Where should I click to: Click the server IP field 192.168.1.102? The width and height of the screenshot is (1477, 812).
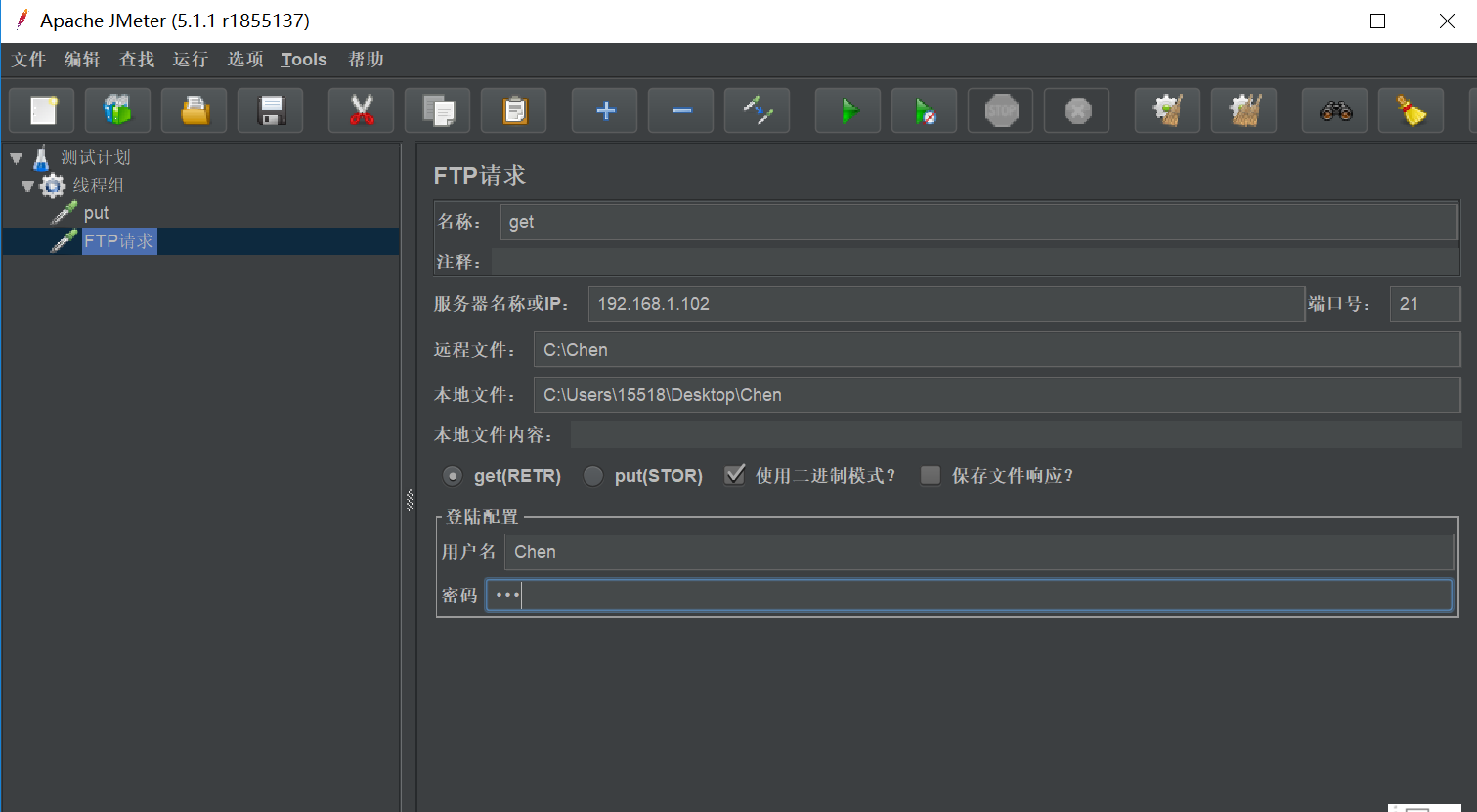coord(946,304)
